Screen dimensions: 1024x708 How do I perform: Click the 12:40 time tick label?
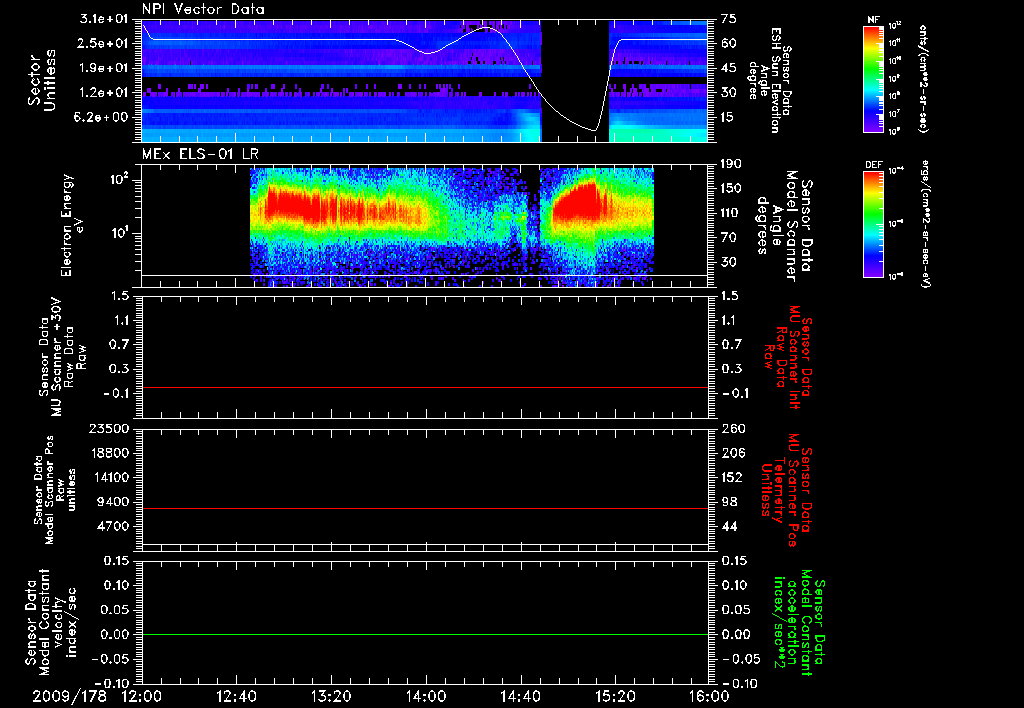pyautogui.click(x=236, y=697)
